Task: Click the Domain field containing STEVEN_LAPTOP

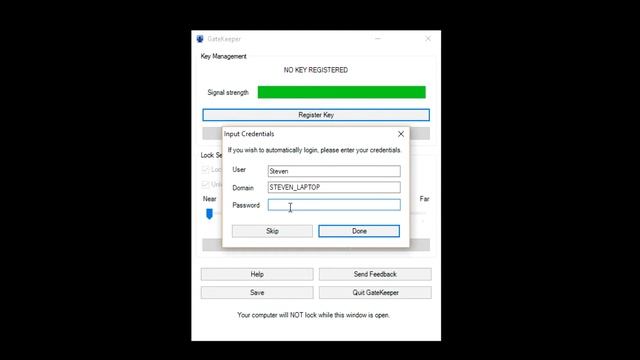Action: 334,187
